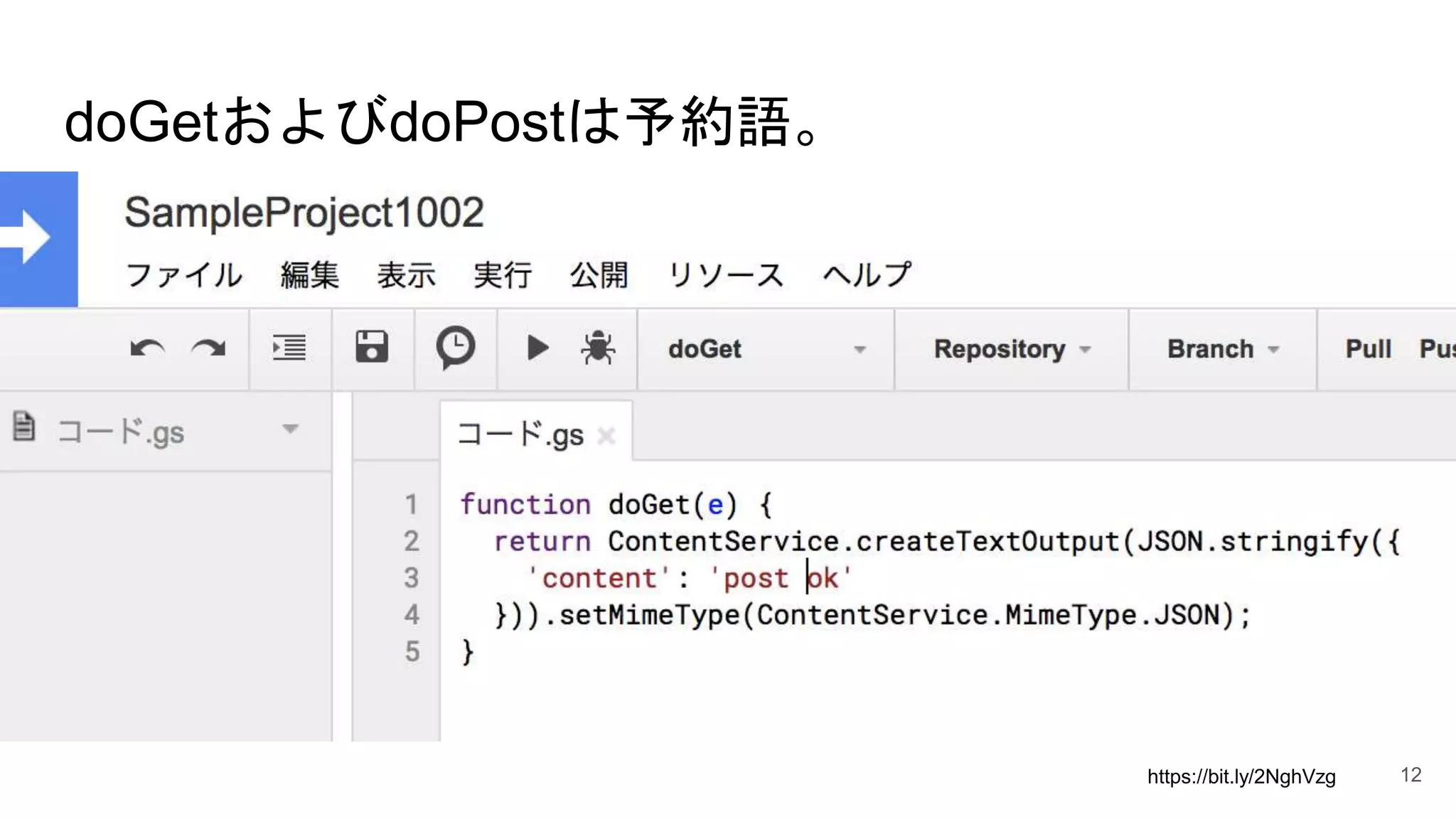The height and width of the screenshot is (819, 1456).
Task: Expand the Repository dropdown
Action: 1012,349
